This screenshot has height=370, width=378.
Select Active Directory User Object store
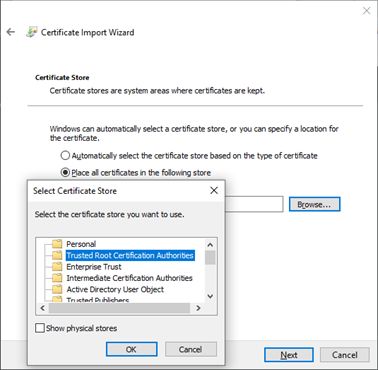pos(115,289)
